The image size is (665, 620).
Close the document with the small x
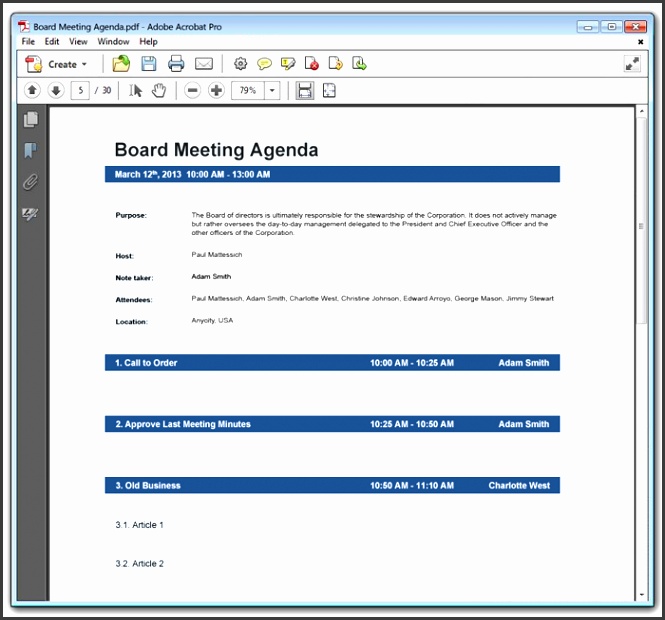click(x=640, y=42)
